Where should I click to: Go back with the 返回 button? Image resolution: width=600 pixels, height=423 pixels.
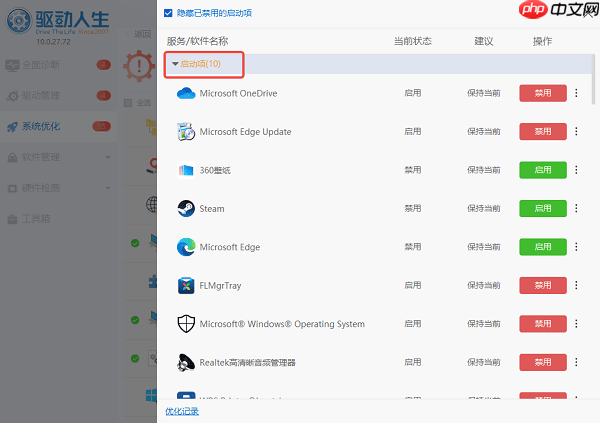click(139, 34)
